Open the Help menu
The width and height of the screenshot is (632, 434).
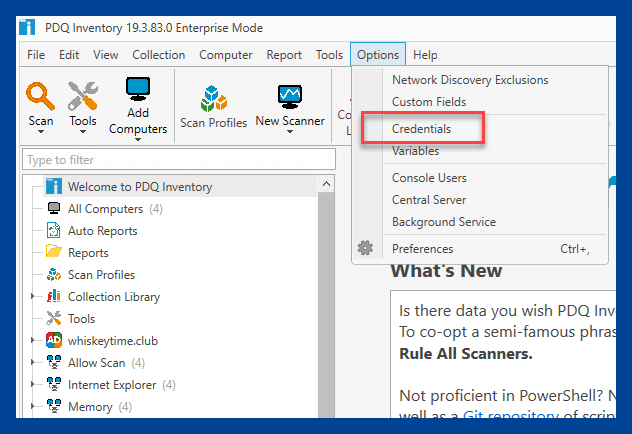point(425,54)
